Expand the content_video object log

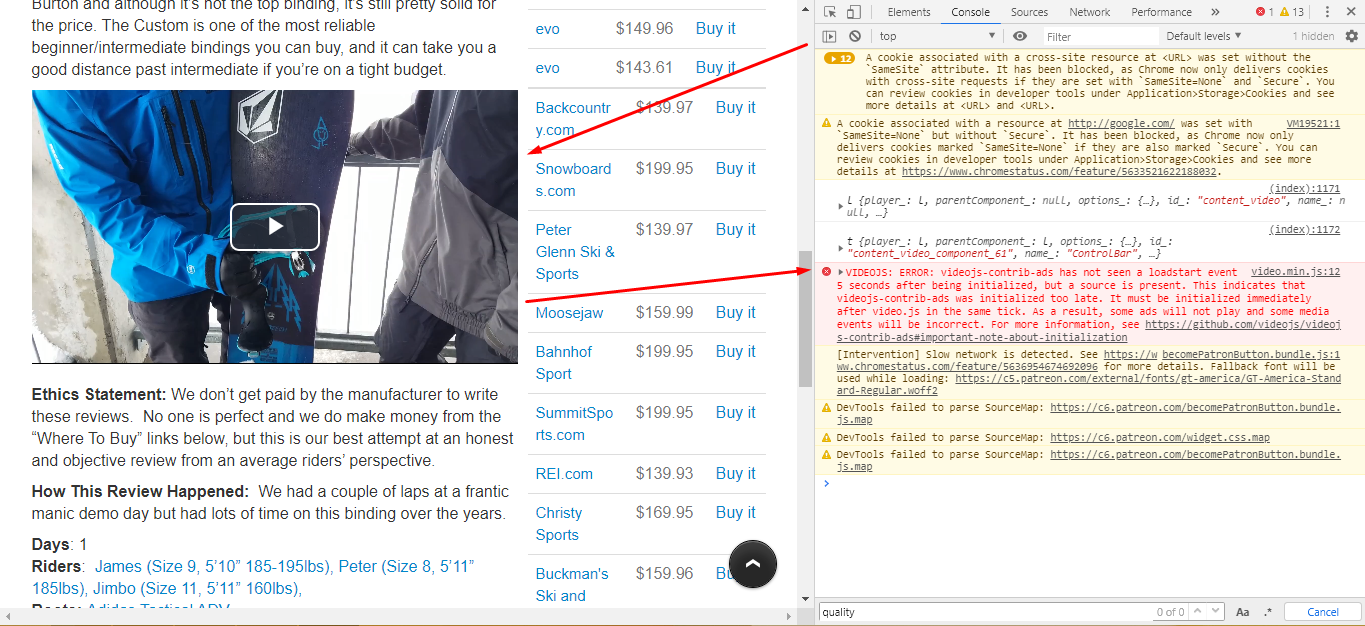(x=840, y=206)
